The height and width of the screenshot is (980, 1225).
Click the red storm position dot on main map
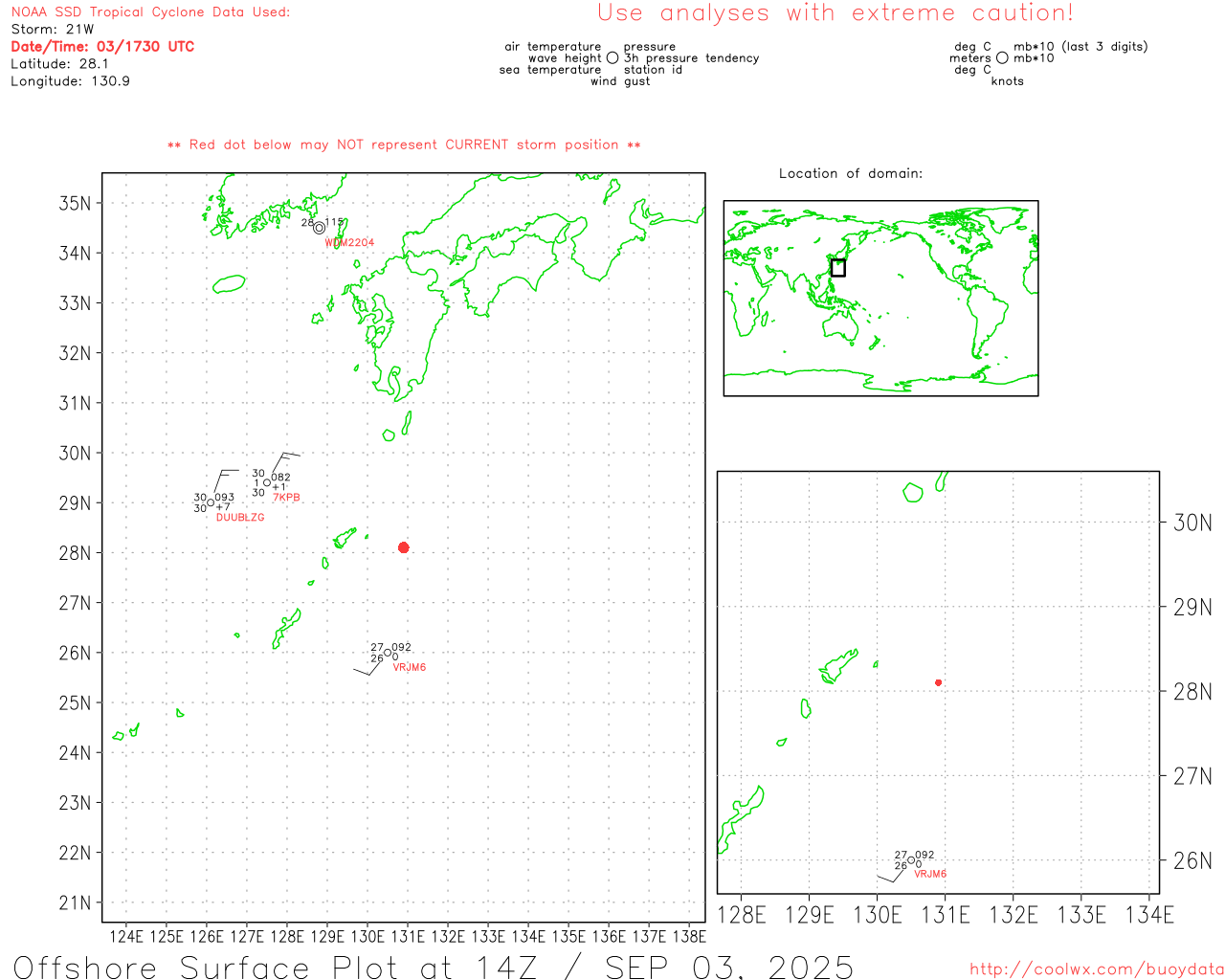(x=403, y=547)
